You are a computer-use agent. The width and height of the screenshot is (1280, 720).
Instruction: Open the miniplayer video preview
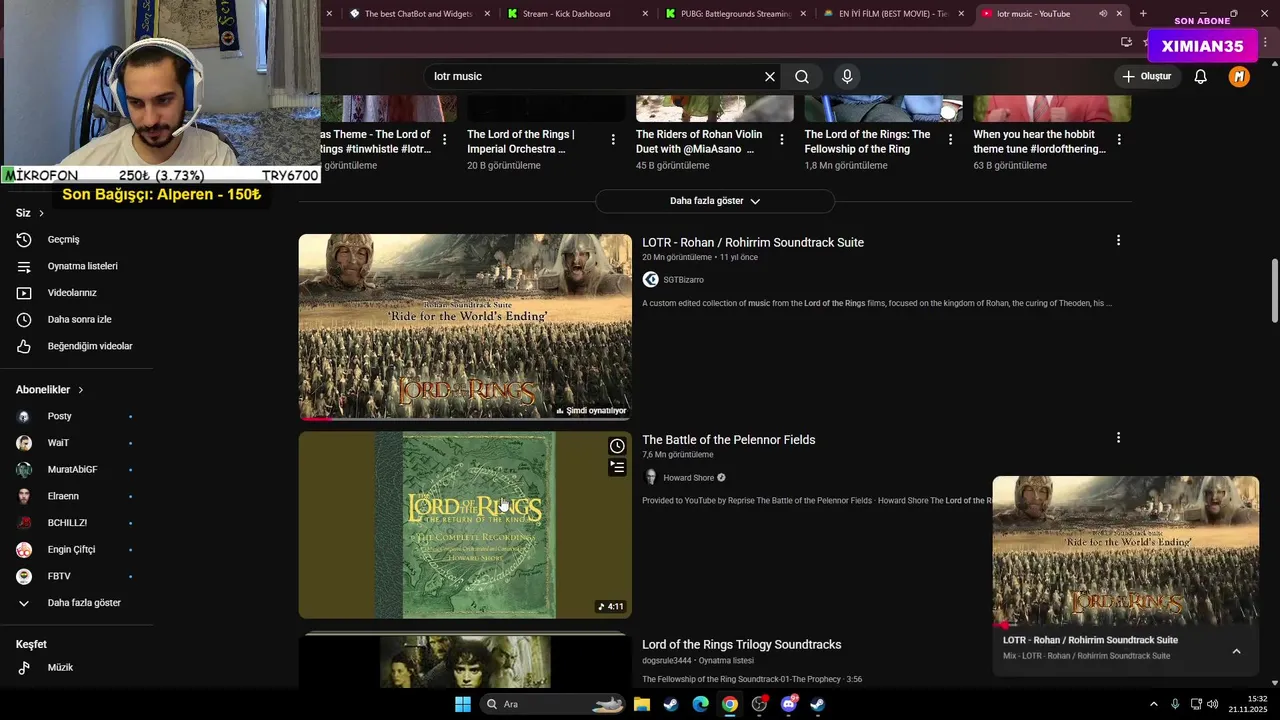(1125, 552)
